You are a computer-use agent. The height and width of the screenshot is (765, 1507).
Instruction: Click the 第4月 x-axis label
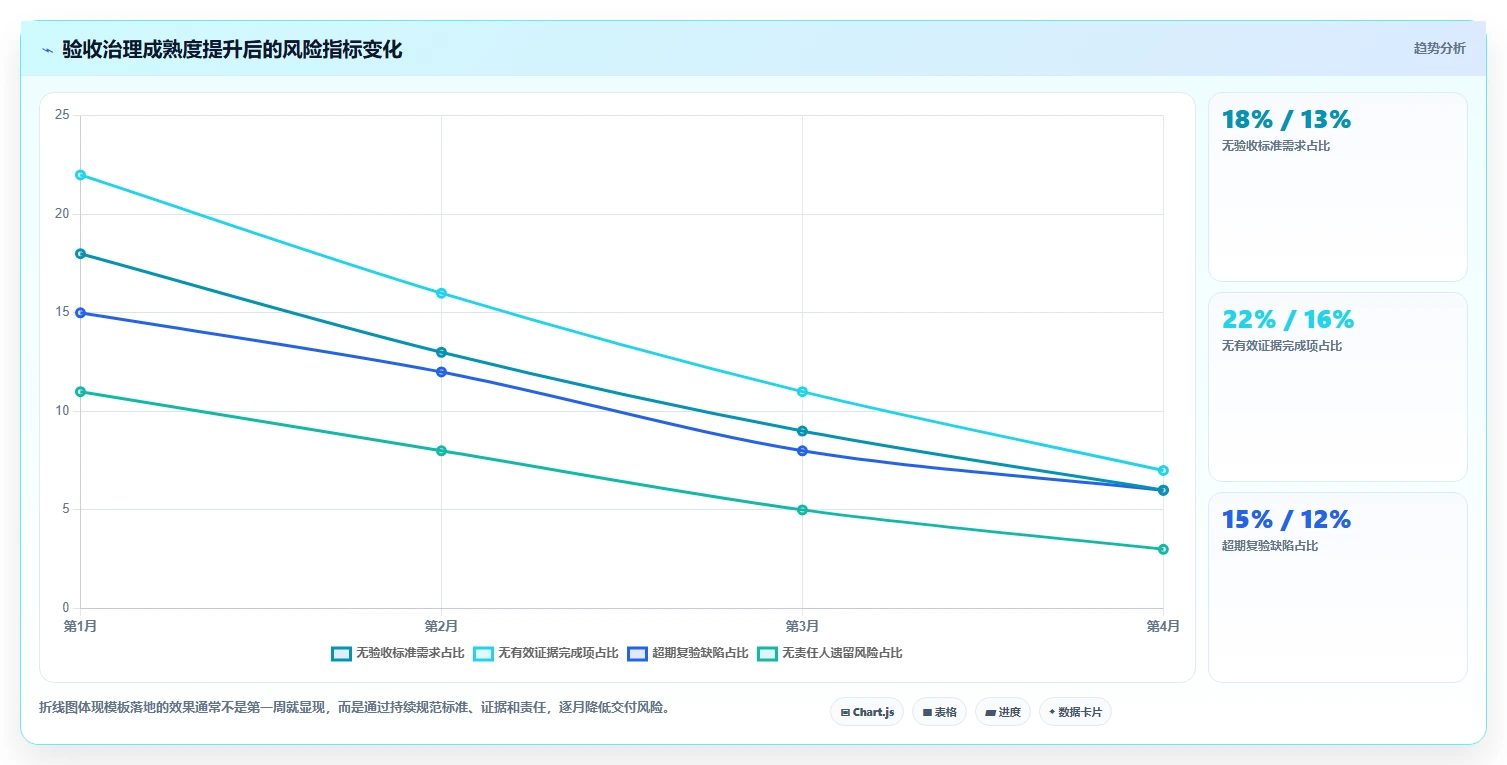(x=1163, y=627)
